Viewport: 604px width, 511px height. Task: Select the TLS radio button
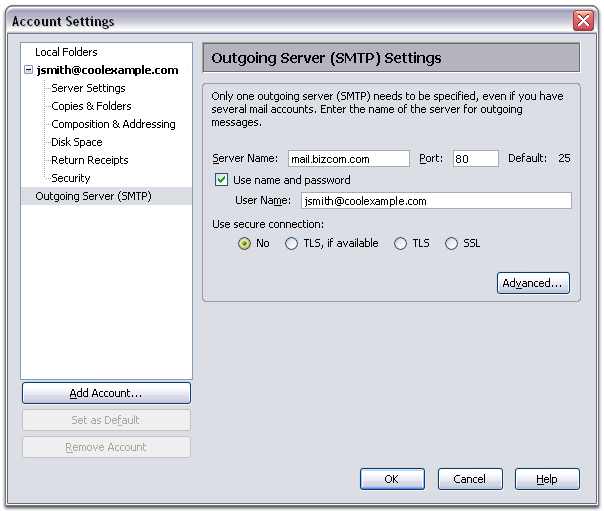401,243
